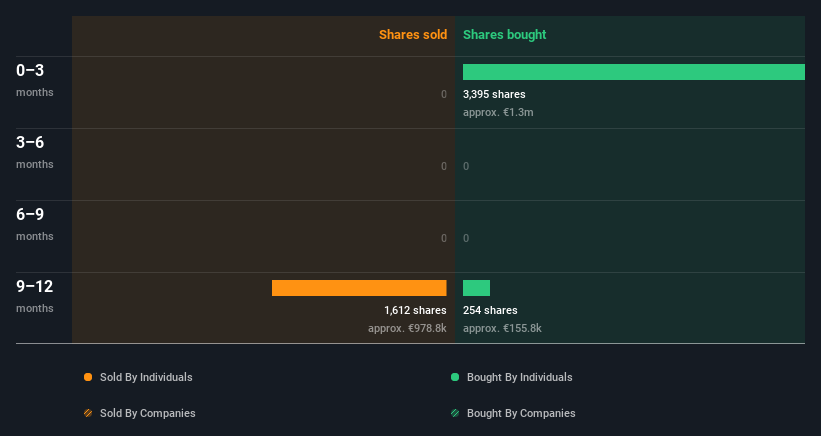Click the 0 bought value in 3–6 months row
This screenshot has height=436, width=821.
click(x=466, y=166)
